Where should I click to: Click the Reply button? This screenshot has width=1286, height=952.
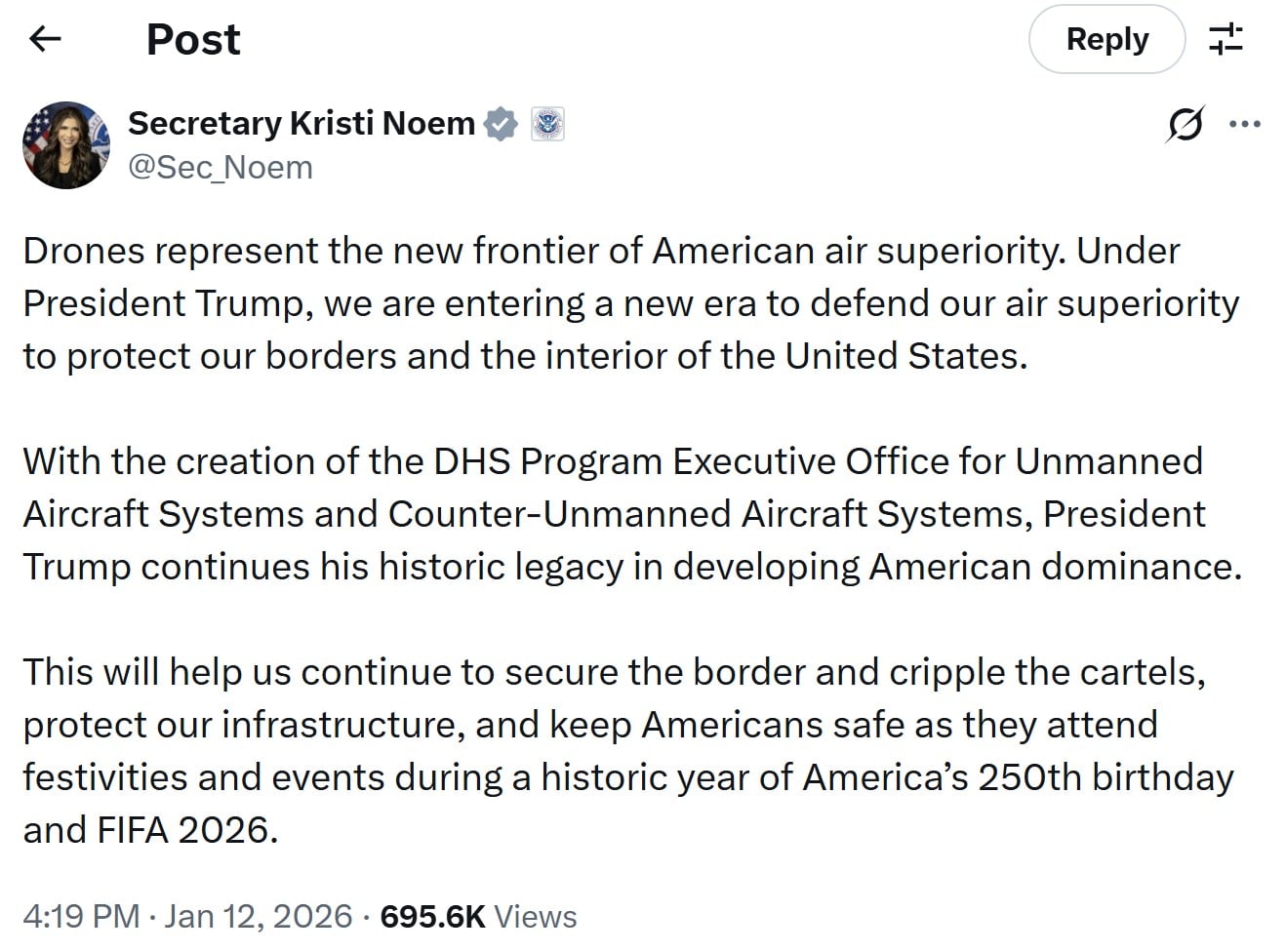pos(1106,39)
